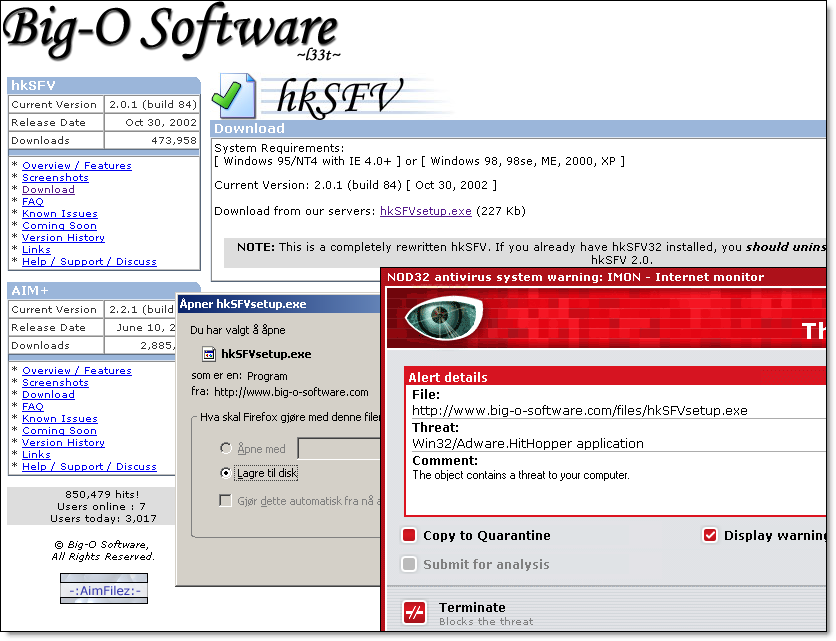Open AIM+ Screenshots link
The width and height of the screenshot is (836, 641).
[55, 383]
